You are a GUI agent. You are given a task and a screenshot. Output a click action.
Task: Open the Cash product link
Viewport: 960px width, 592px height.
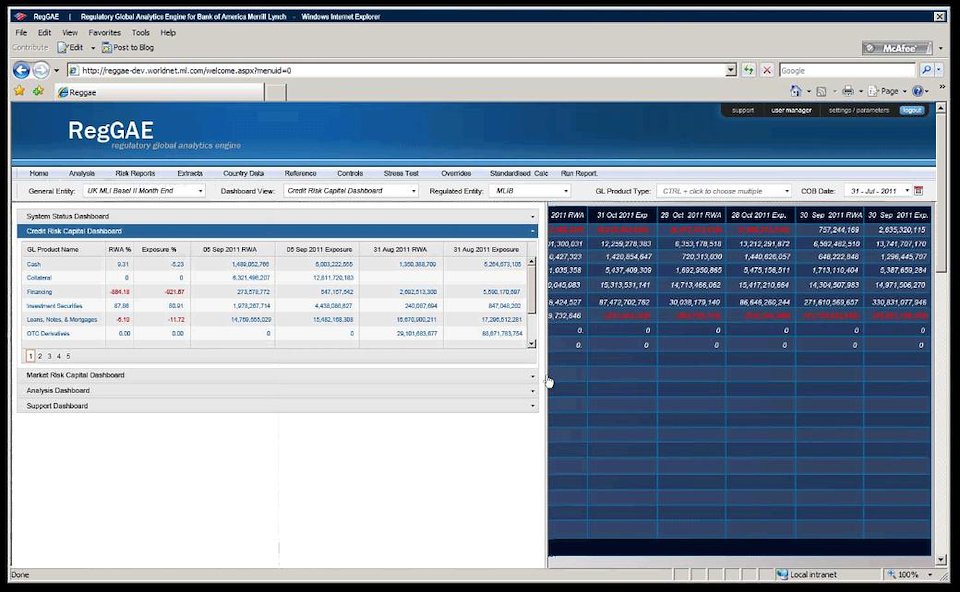point(34,264)
